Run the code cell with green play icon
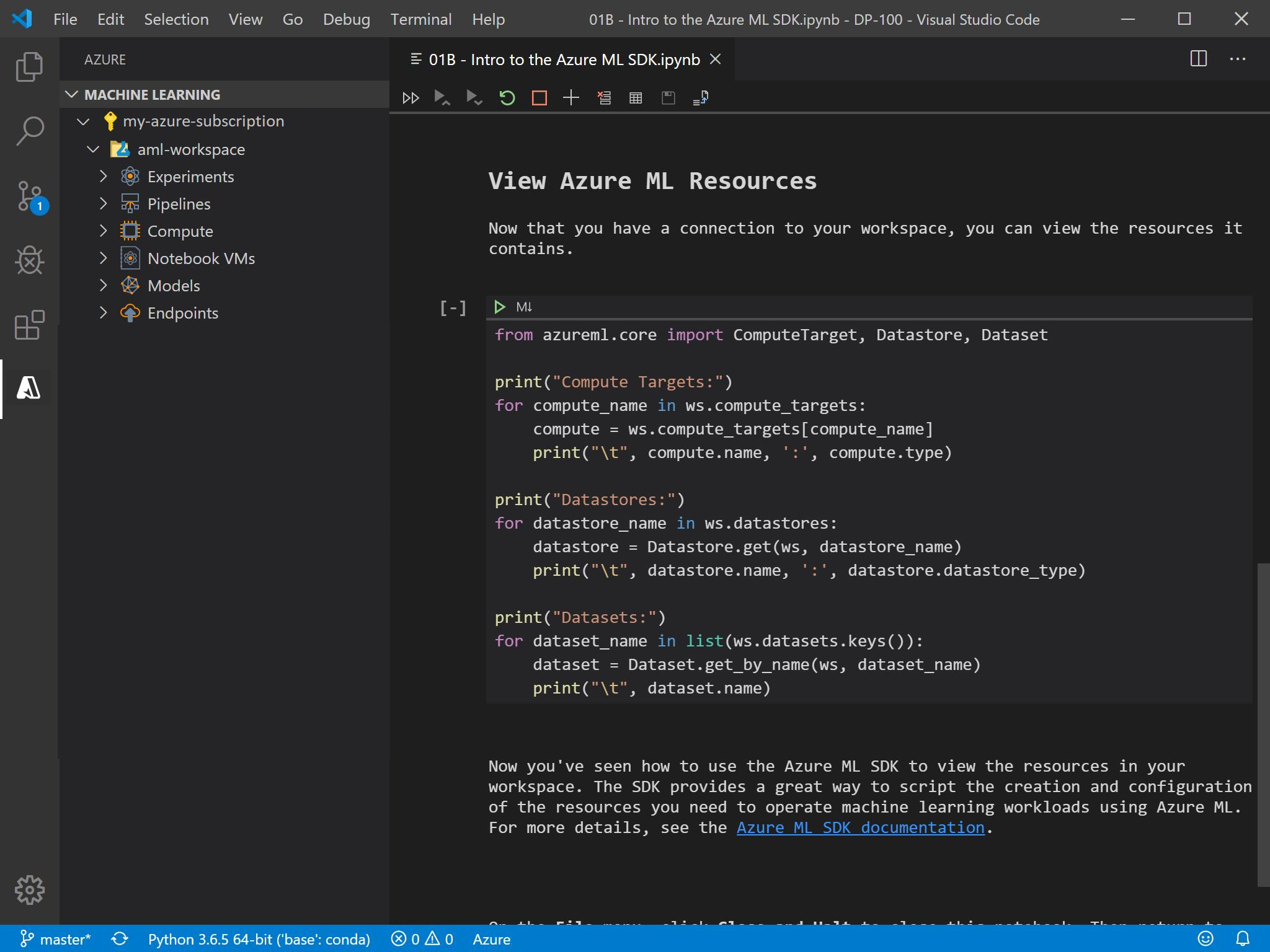The width and height of the screenshot is (1270, 952). pos(500,307)
